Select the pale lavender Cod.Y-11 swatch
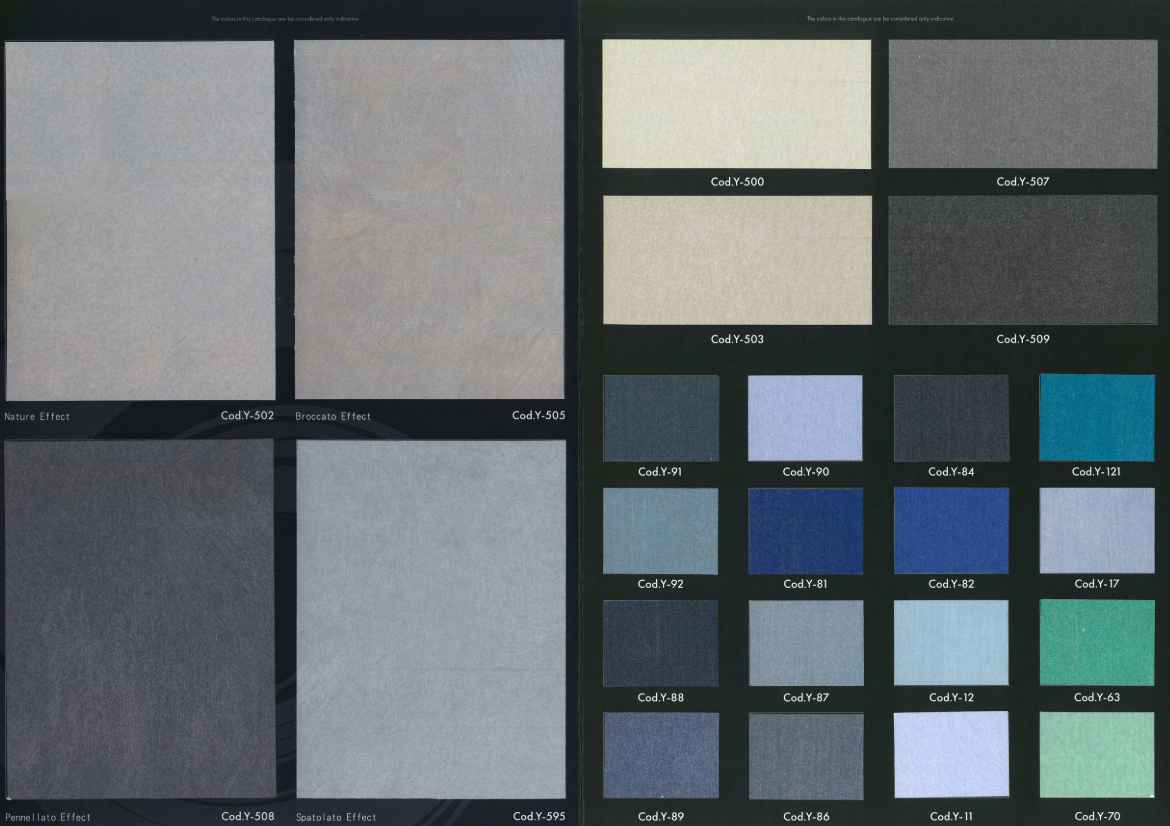 [x=951, y=755]
